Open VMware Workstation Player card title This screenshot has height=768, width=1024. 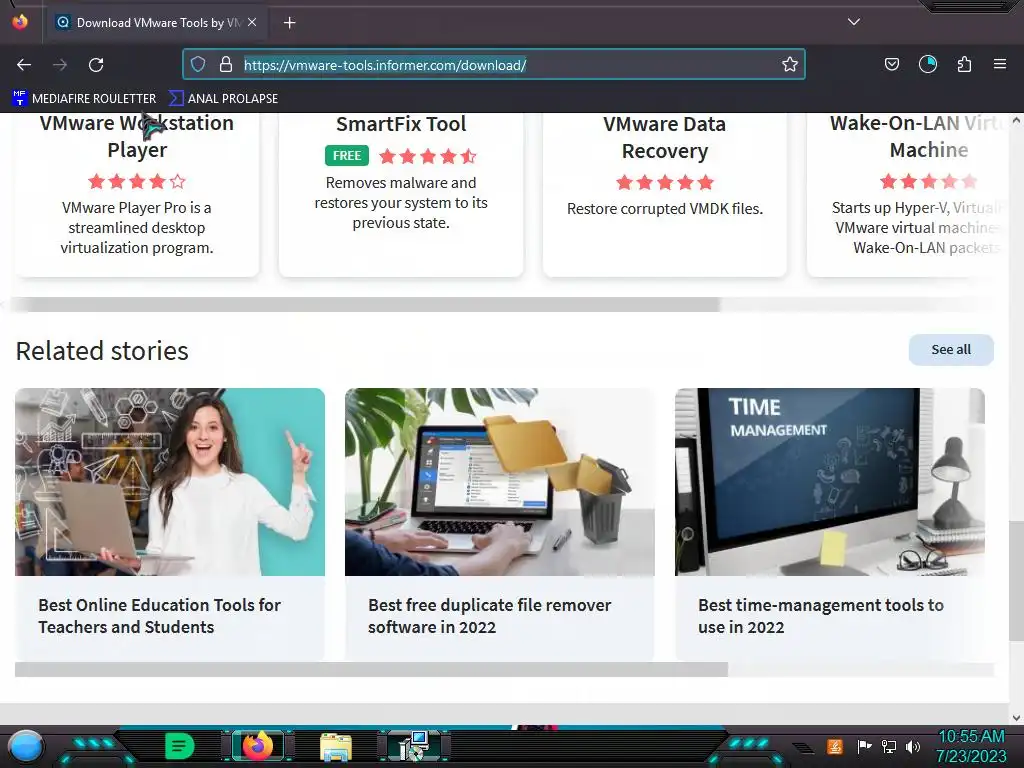[136, 136]
